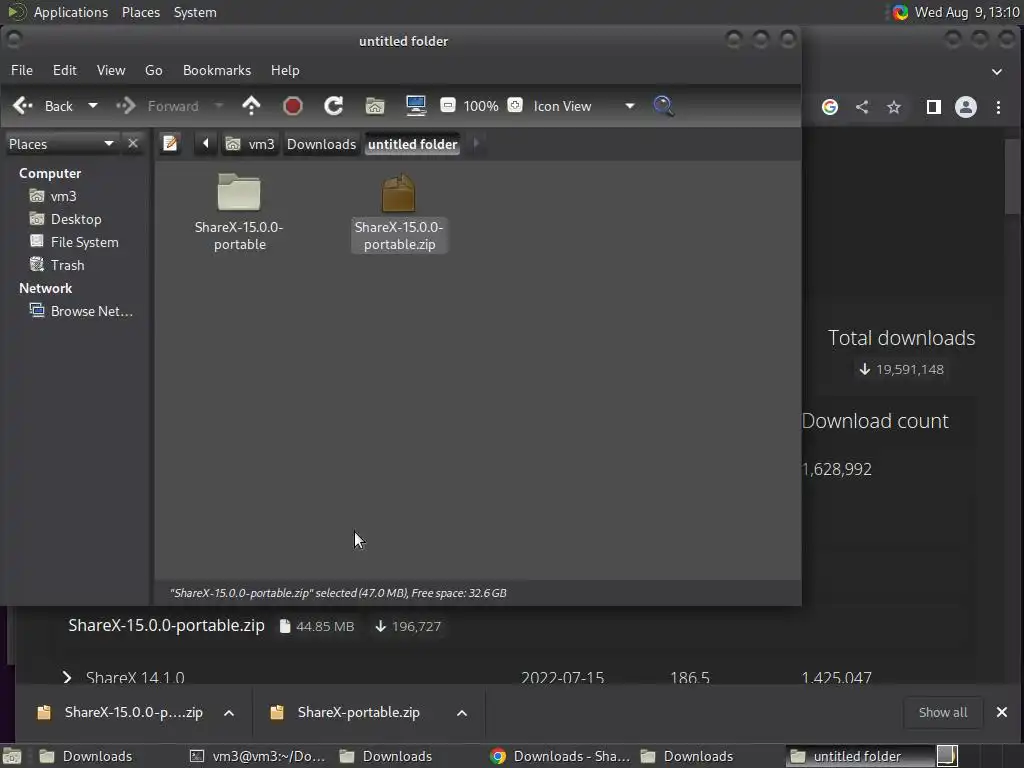Image resolution: width=1024 pixels, height=768 pixels.
Task: Open the Bookmarks menu
Action: pyautogui.click(x=217, y=70)
